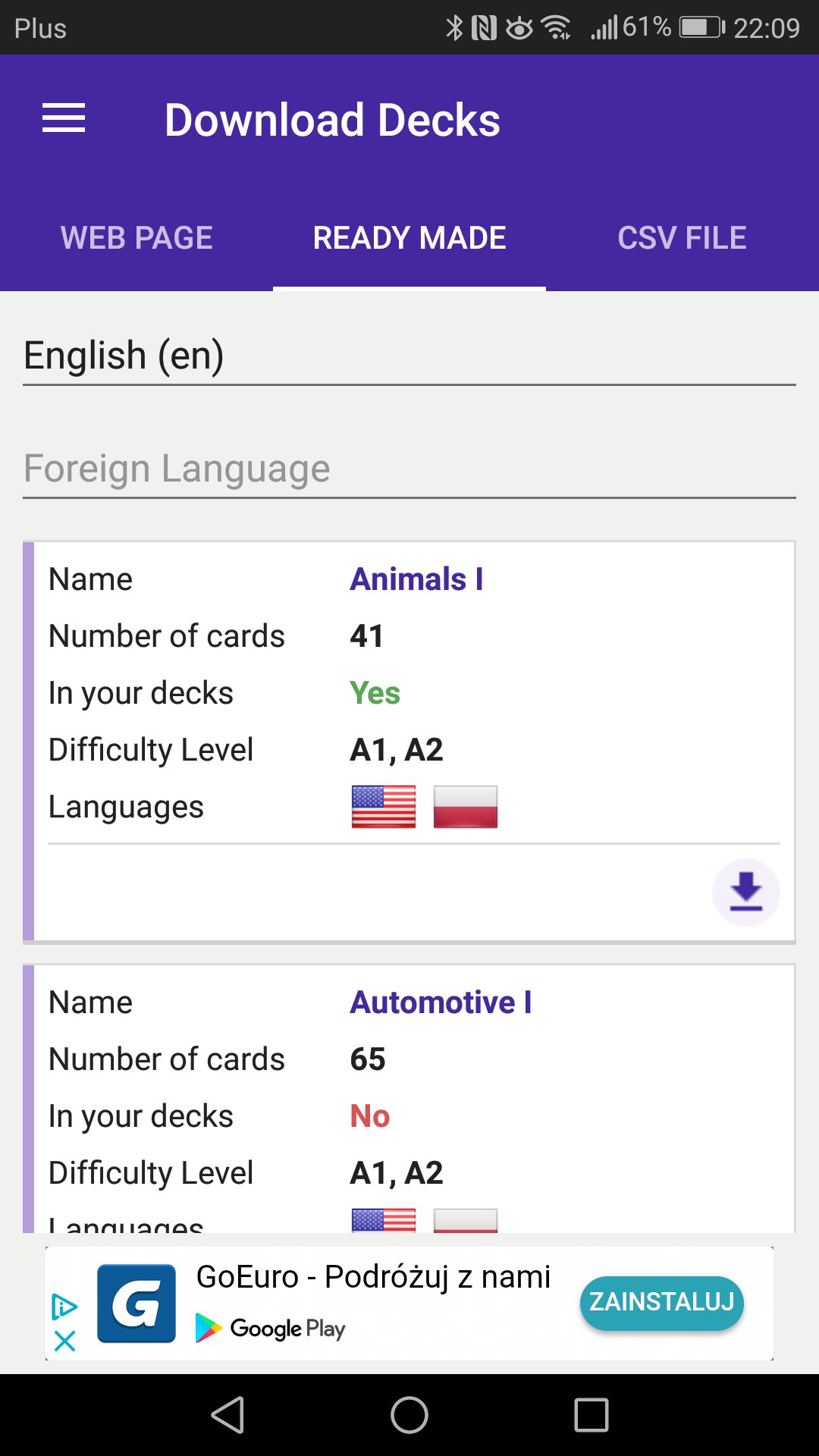
Task: Switch to the CSV FILE tab
Action: click(682, 238)
